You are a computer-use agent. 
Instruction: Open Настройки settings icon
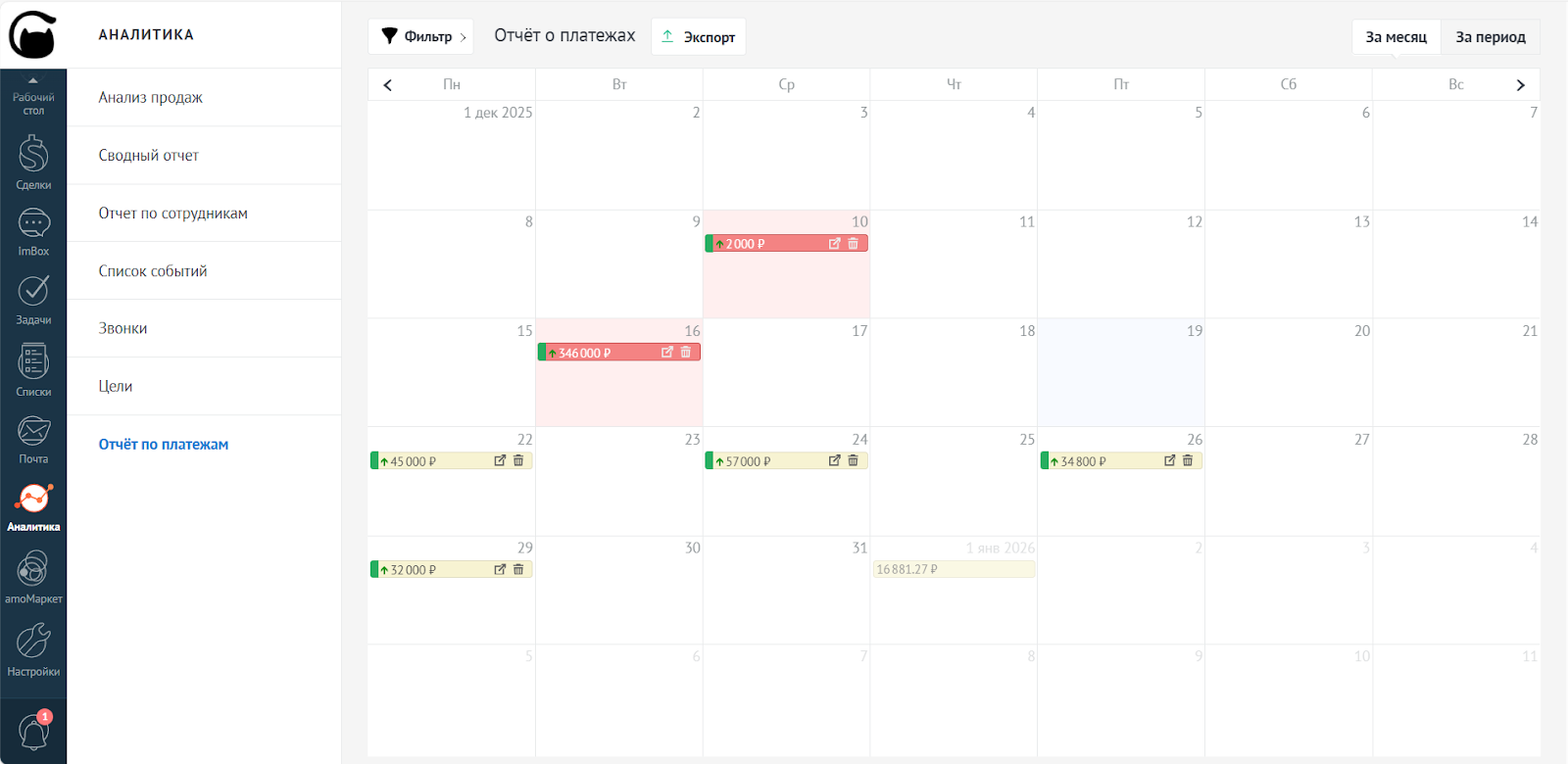coord(33,648)
